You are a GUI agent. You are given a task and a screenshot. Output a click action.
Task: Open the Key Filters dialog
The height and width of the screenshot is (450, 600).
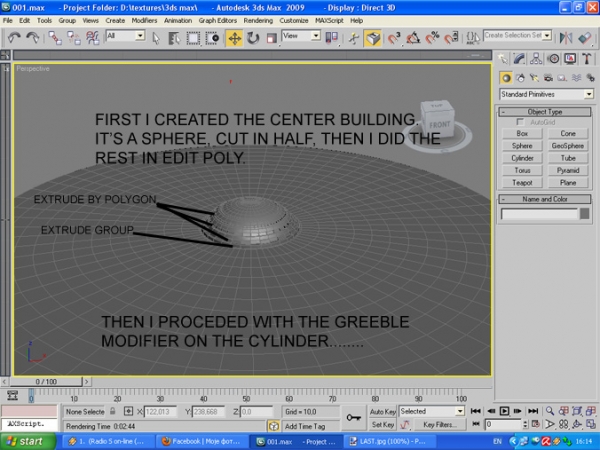coord(440,425)
